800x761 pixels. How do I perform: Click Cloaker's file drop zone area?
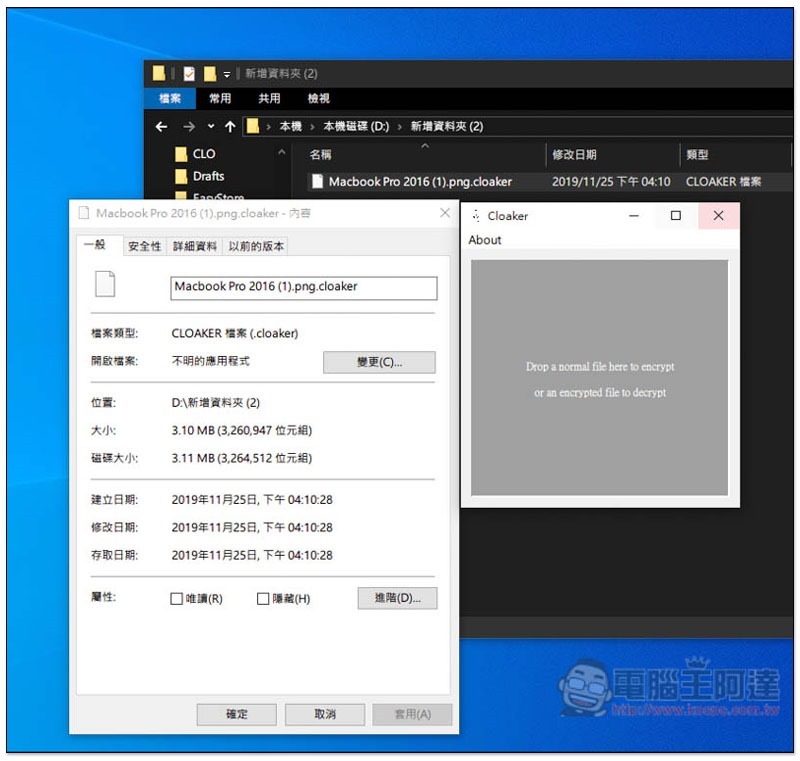[601, 380]
